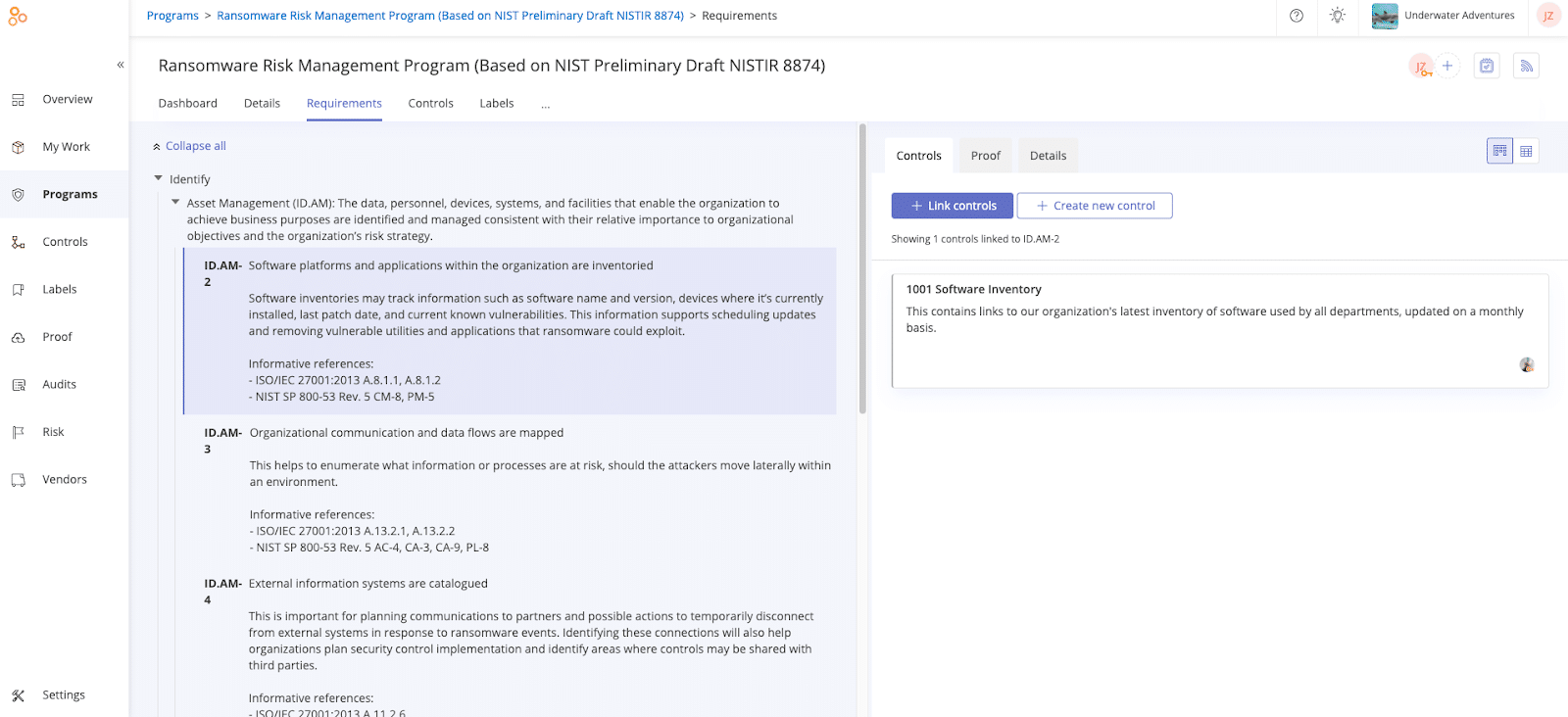Screen dimensions: 1568x717
Task: Toggle the light/dark theme sun icon
Action: [x=1338, y=16]
